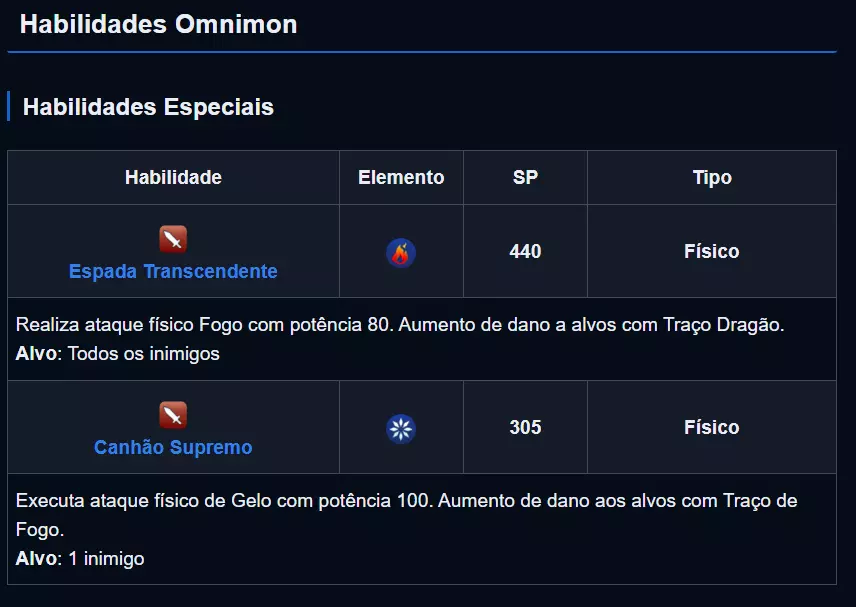Click the 'Alvo: 1 inimigo' text
856x607 pixels.
(80, 559)
